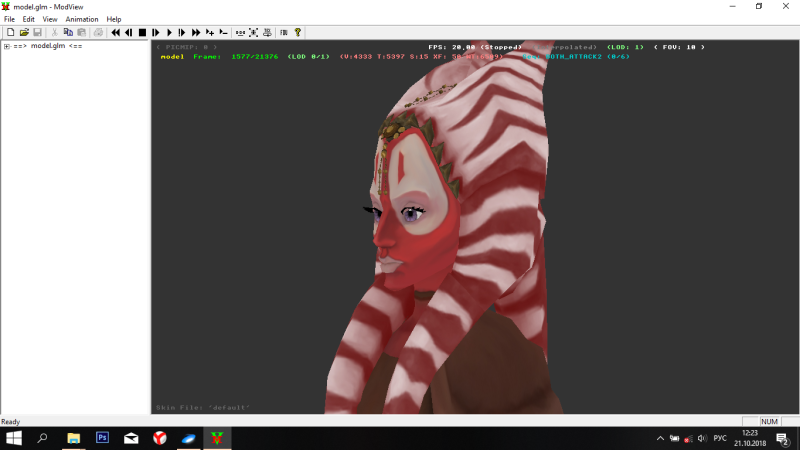Open Yandex Browser from the taskbar
This screenshot has height=450, width=800.
160,438
